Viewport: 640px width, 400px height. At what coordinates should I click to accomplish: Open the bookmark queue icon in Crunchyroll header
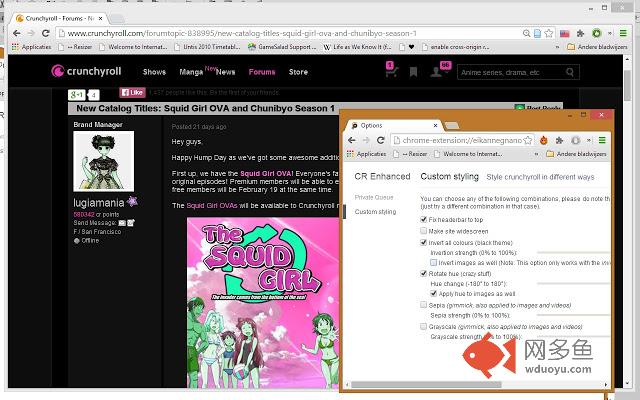coord(414,72)
